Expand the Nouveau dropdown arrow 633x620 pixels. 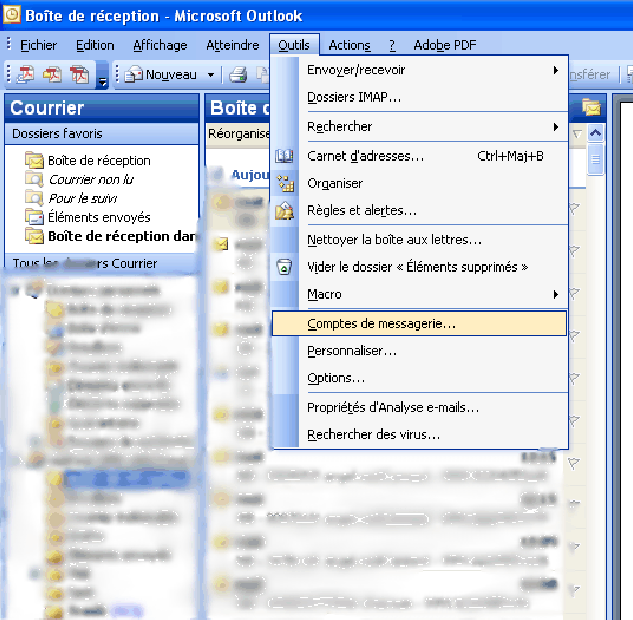211,75
